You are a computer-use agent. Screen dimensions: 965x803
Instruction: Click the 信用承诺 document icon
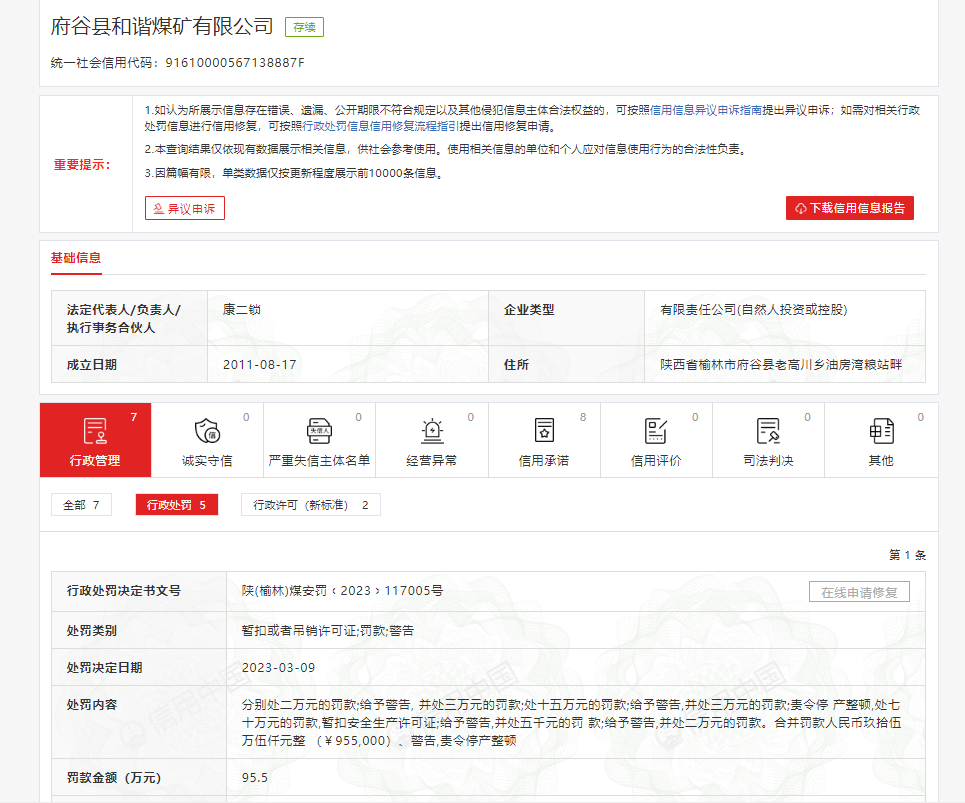(543, 431)
